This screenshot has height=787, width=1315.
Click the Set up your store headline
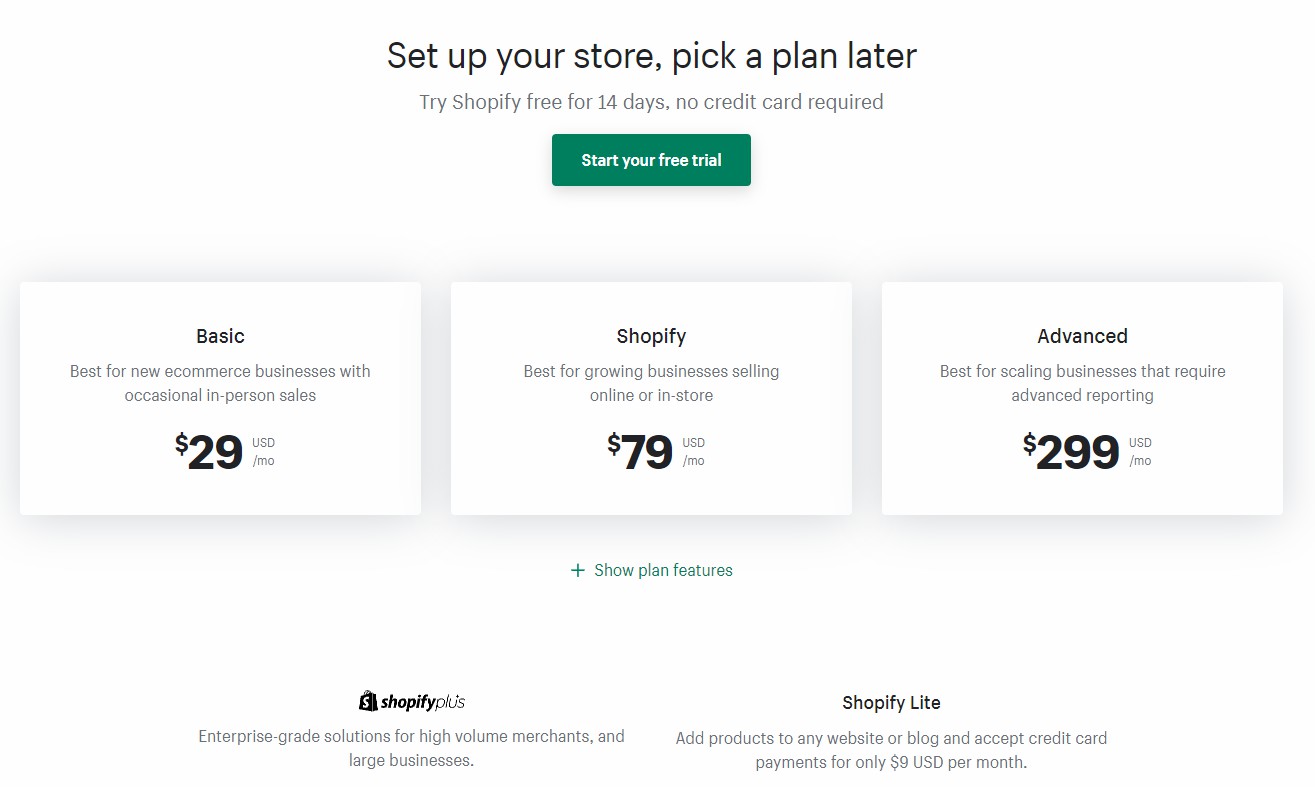651,56
